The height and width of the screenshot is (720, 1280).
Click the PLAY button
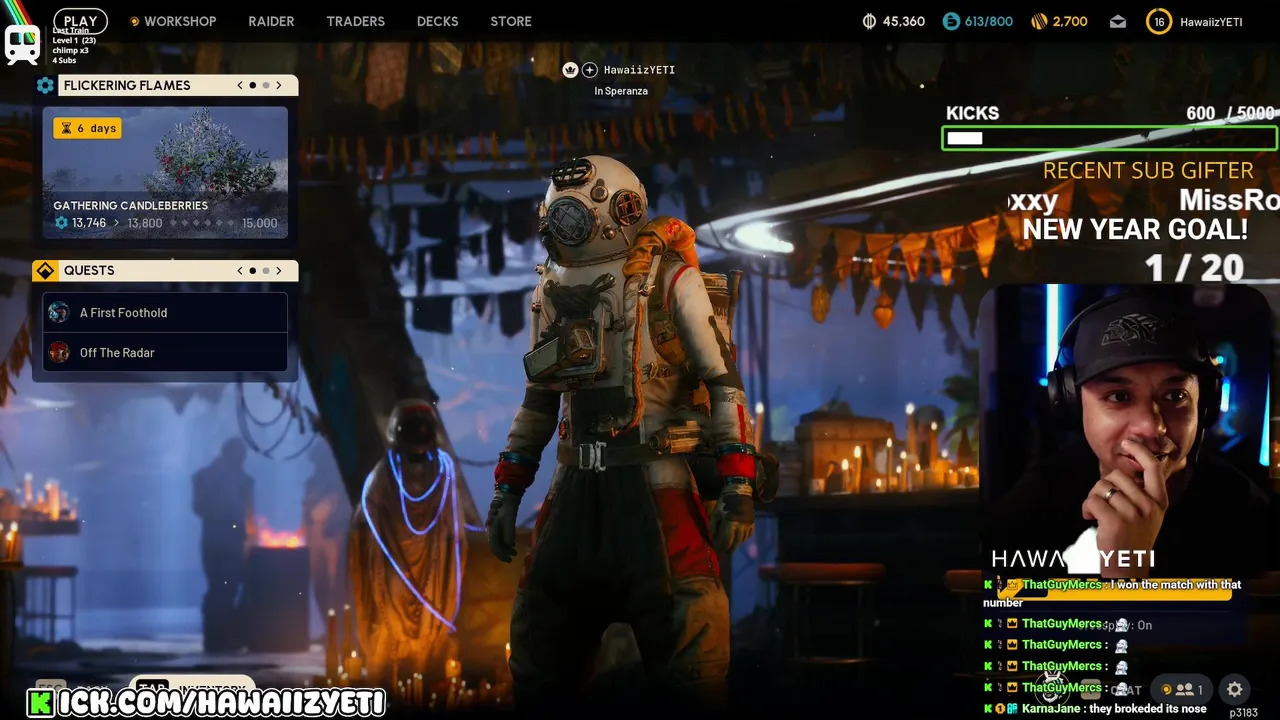pos(80,21)
